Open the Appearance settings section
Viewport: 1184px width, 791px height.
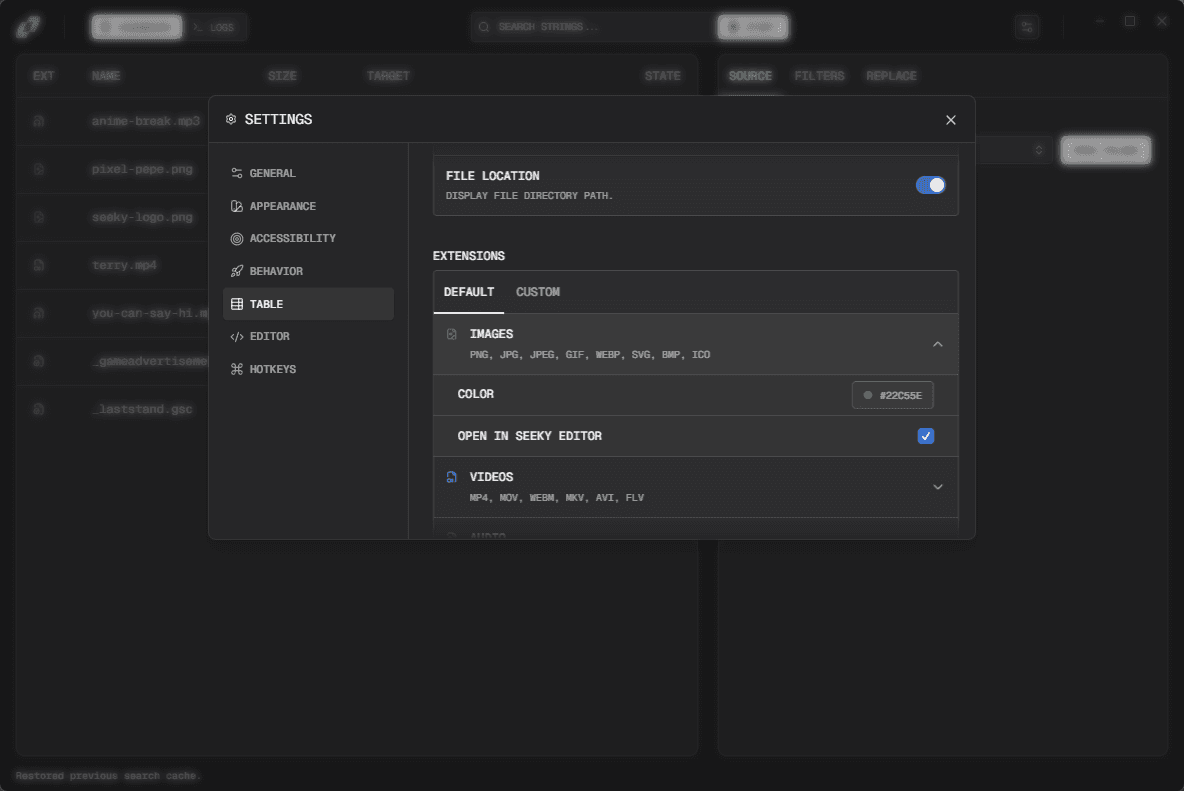tap(282, 206)
